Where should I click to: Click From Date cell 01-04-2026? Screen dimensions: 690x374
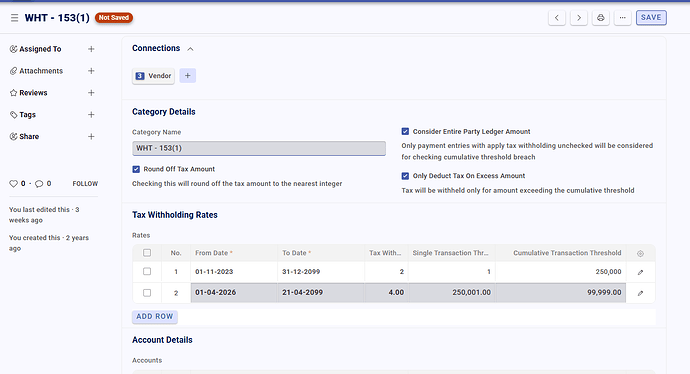[234, 293]
